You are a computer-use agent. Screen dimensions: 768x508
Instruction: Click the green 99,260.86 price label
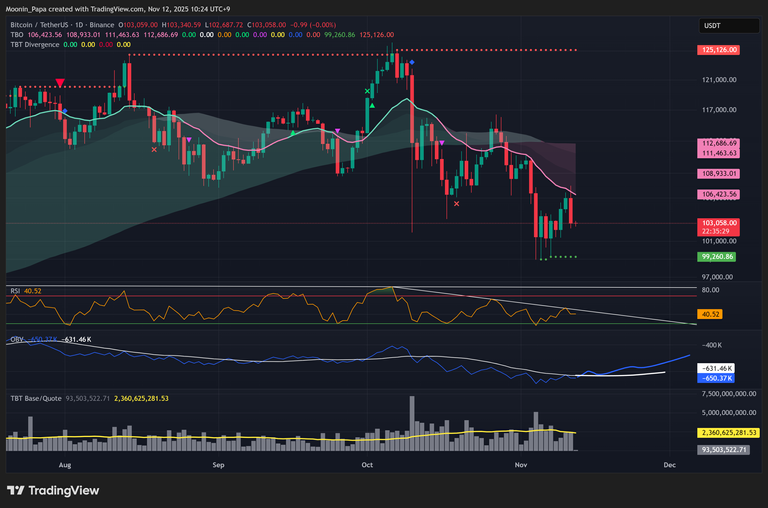coord(718,257)
